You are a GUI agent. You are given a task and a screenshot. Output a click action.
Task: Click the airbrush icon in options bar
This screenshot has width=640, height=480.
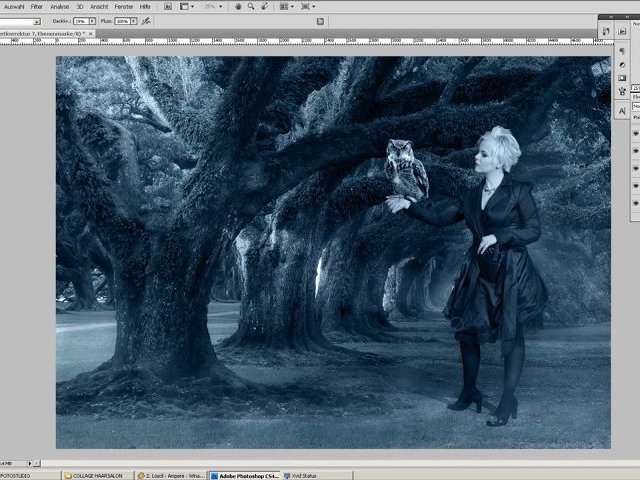146,20
